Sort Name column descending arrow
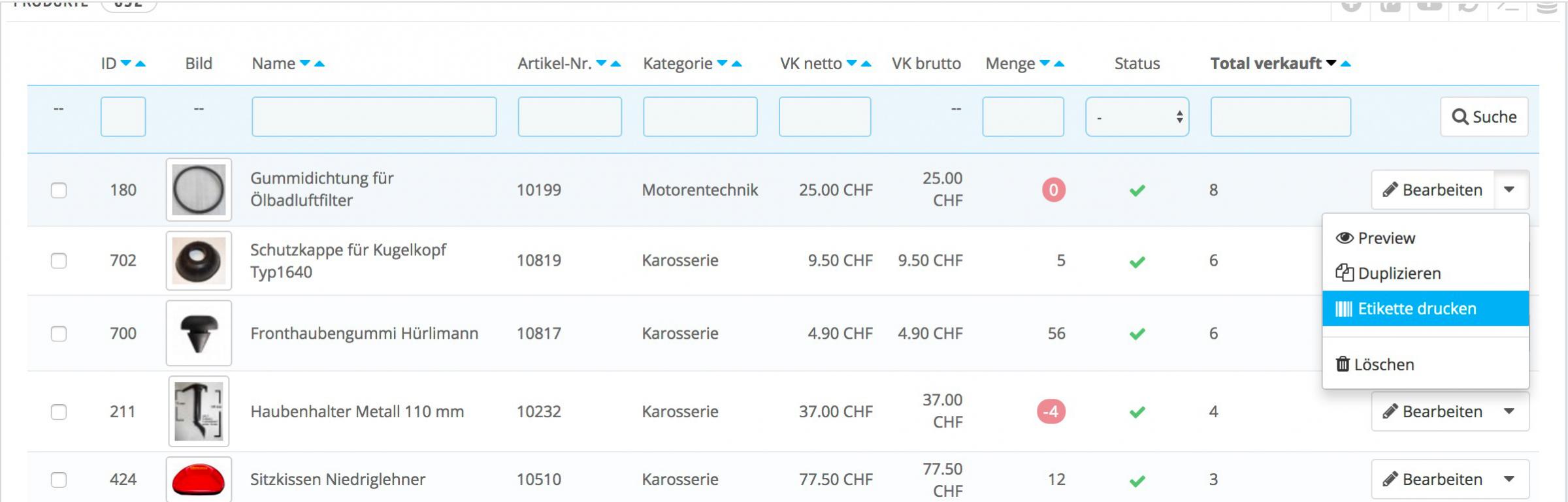The height and width of the screenshot is (502, 1568). pyautogui.click(x=304, y=64)
